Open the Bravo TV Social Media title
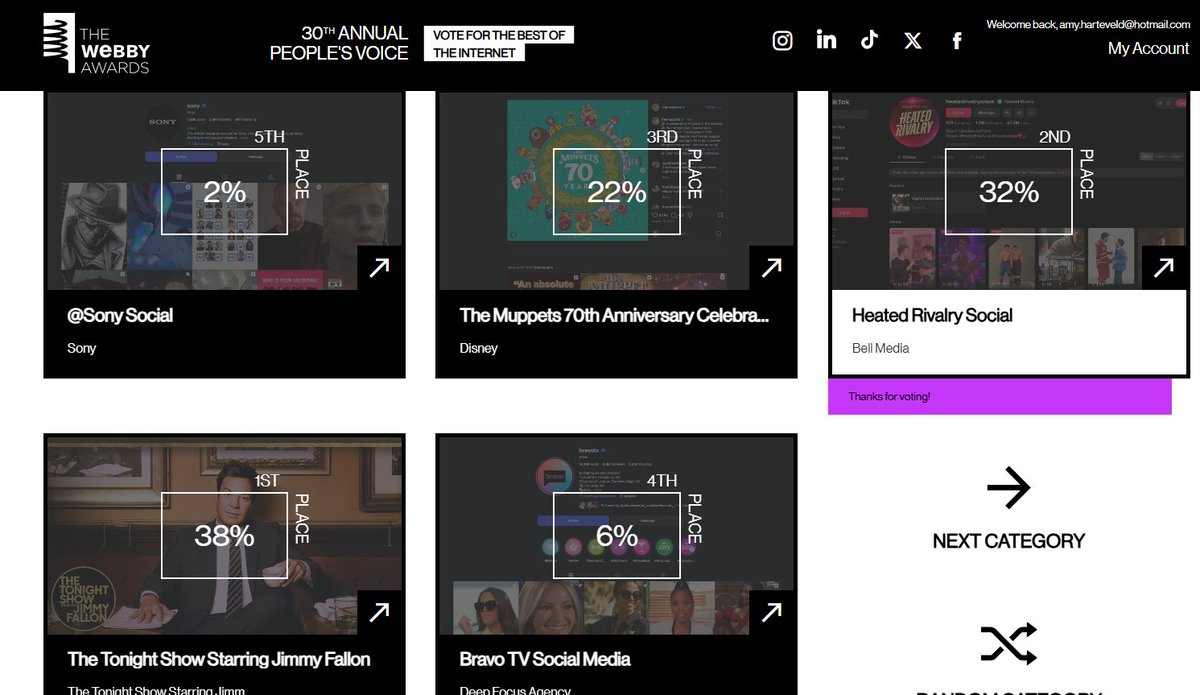 click(x=545, y=659)
